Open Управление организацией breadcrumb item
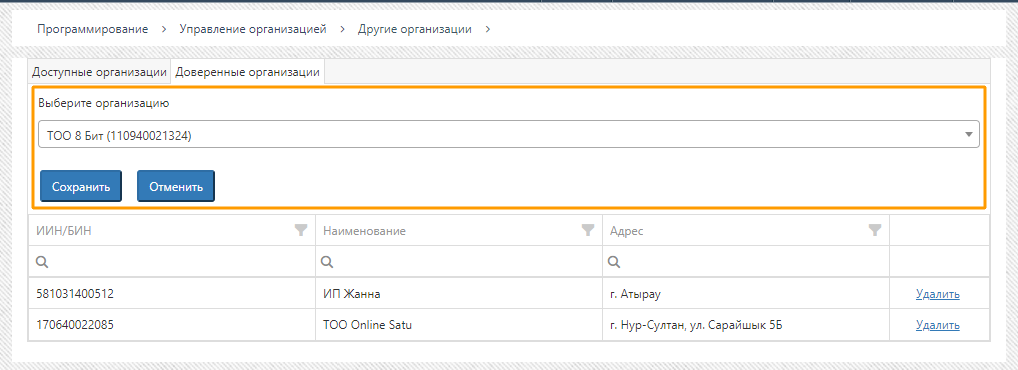 pos(253,29)
